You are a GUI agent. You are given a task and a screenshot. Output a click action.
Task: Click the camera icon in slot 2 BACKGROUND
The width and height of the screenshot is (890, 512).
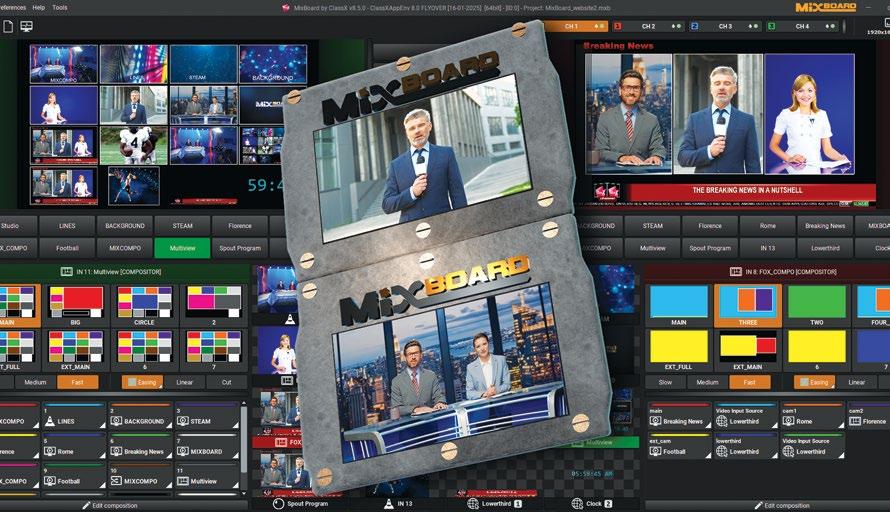116,421
